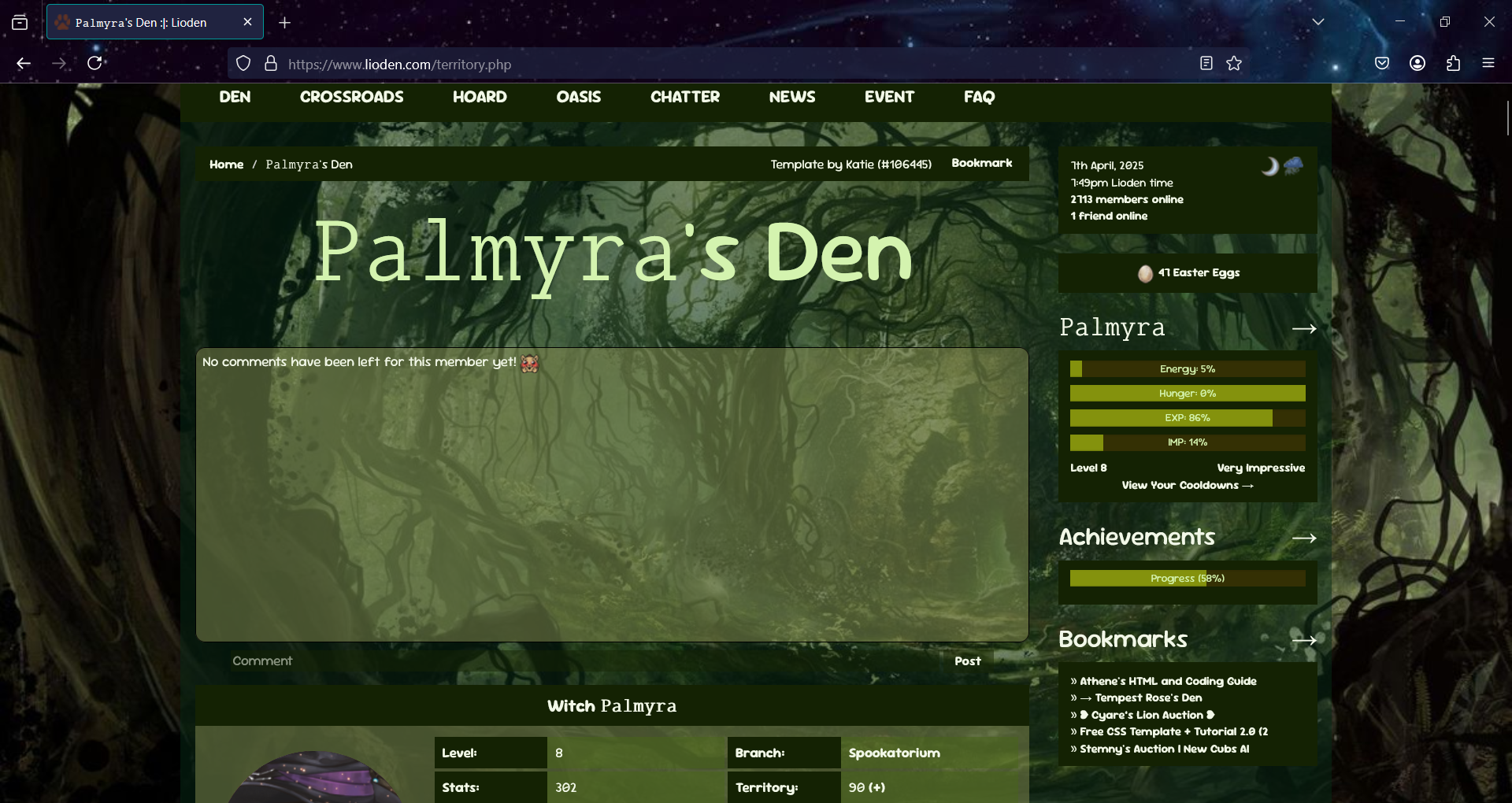Viewport: 1512px width, 803px height.
Task: Click the Very Impressive impression label
Action: [1261, 468]
